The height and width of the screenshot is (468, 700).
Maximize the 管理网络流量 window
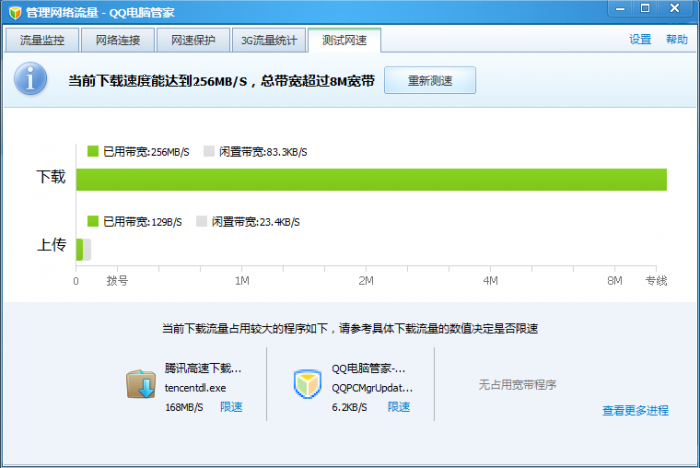(x=645, y=8)
